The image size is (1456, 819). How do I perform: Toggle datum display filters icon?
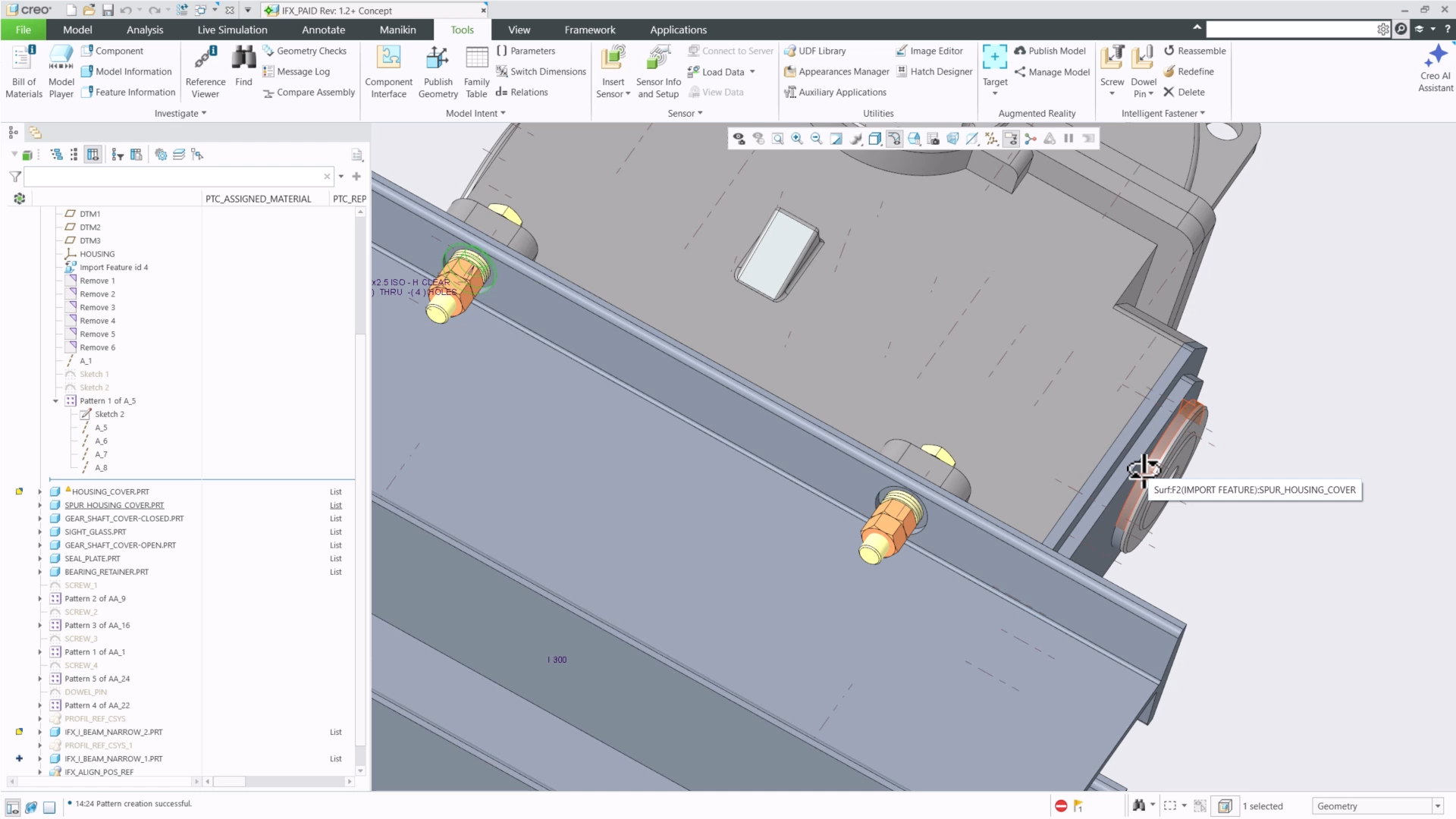click(x=991, y=139)
